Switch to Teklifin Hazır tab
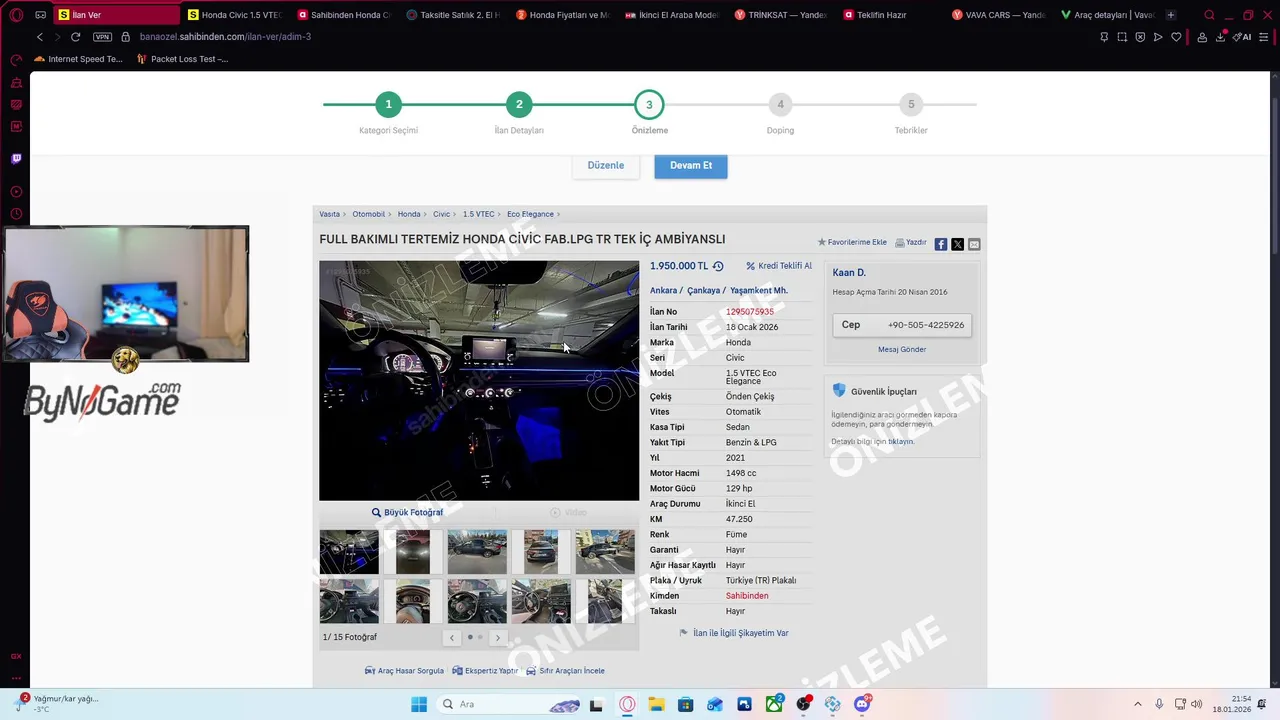Screen dimensions: 1280x720 891,15
